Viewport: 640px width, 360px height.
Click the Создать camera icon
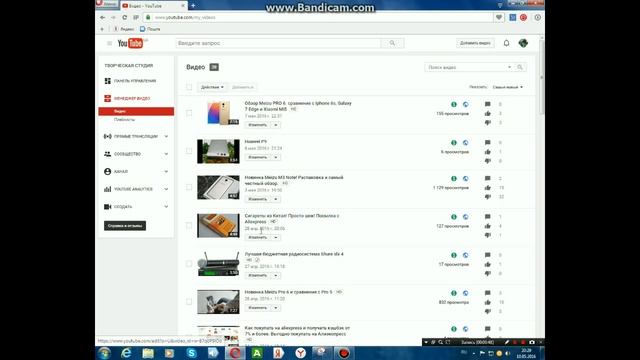[x=107, y=207]
